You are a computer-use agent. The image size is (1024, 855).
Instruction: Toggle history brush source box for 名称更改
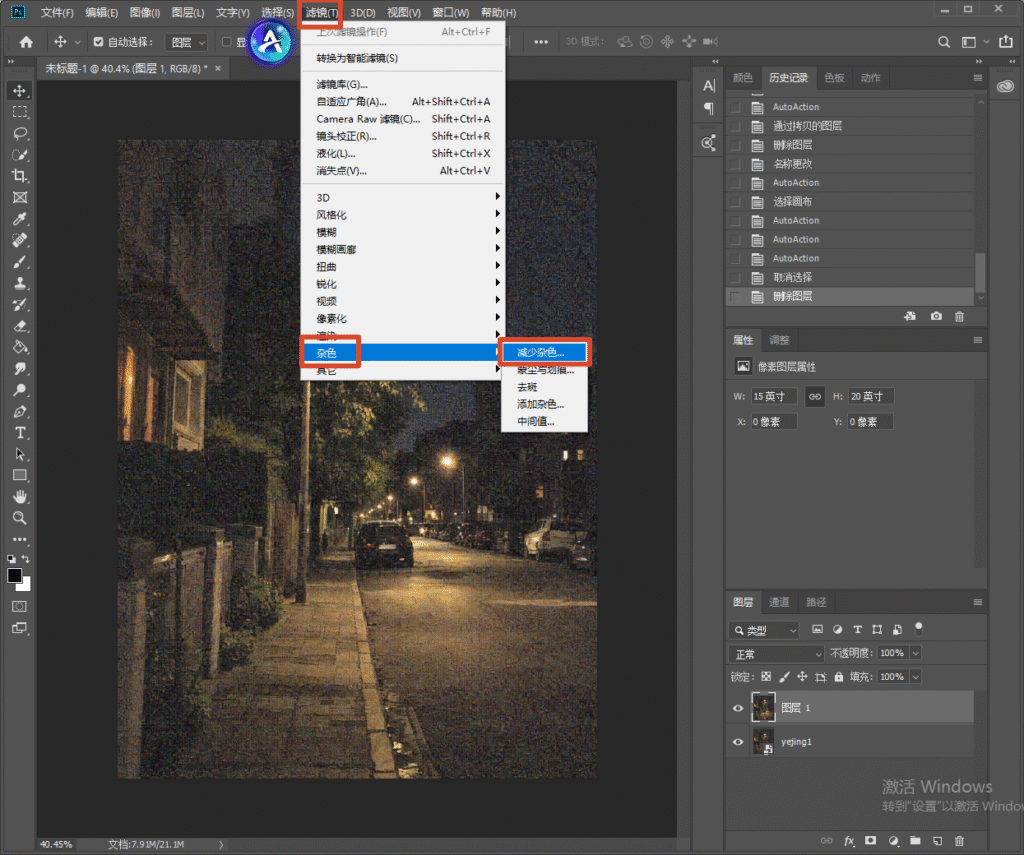pyautogui.click(x=735, y=164)
